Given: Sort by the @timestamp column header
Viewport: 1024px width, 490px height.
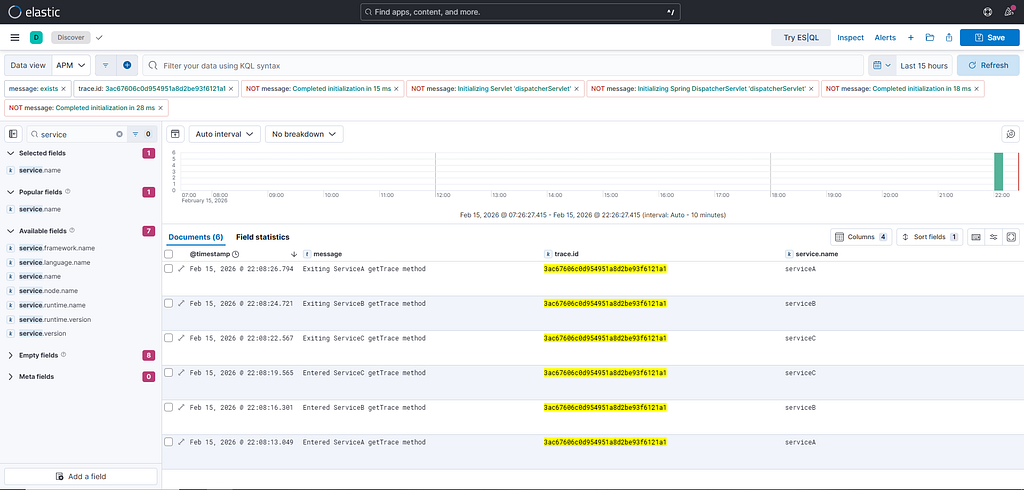Looking at the screenshot, I should tap(209, 253).
